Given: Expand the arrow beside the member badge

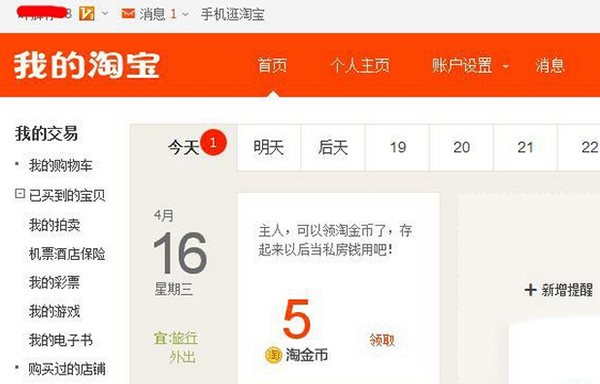Looking at the screenshot, I should [x=104, y=14].
